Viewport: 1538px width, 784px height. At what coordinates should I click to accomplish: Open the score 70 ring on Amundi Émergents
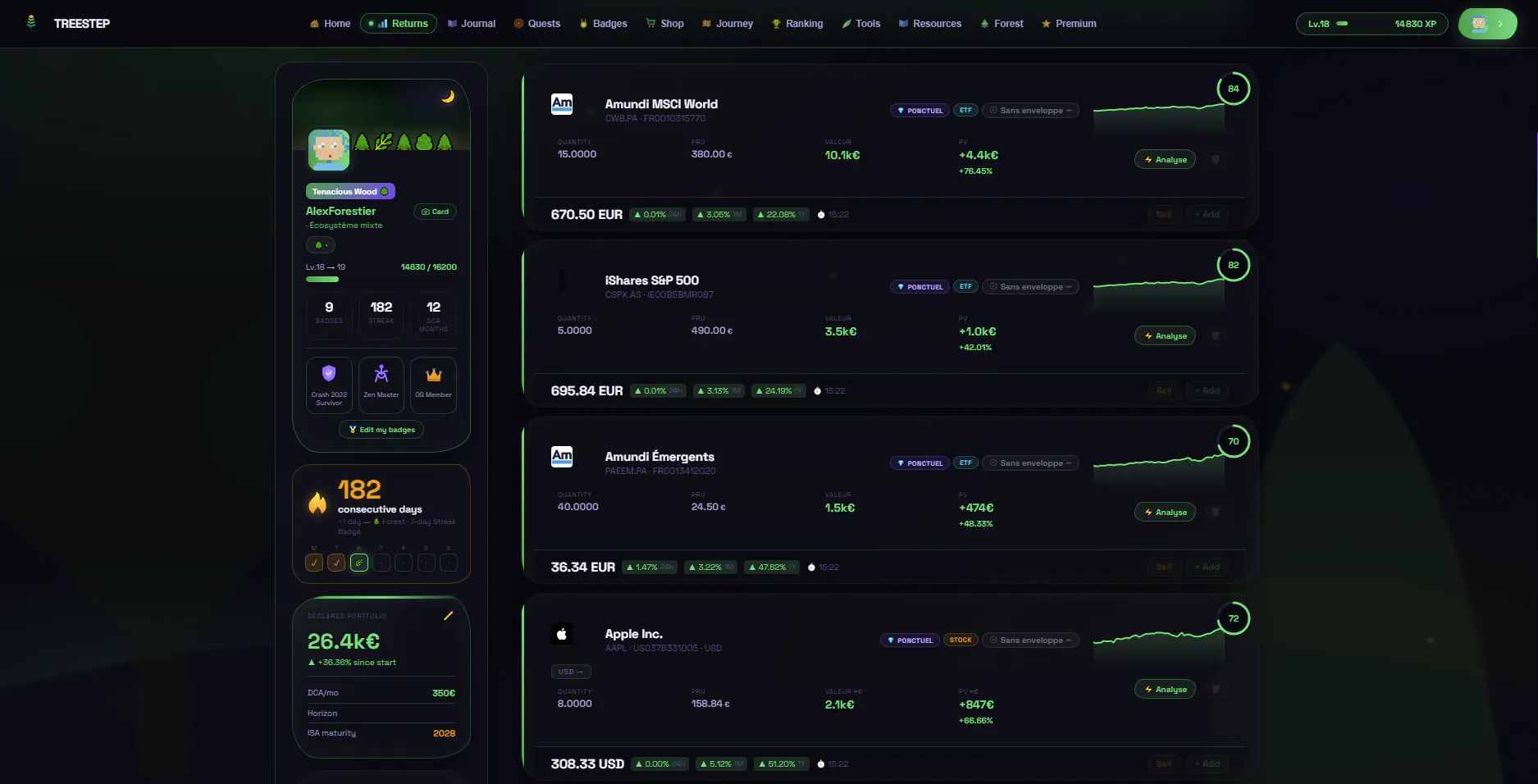(x=1233, y=441)
